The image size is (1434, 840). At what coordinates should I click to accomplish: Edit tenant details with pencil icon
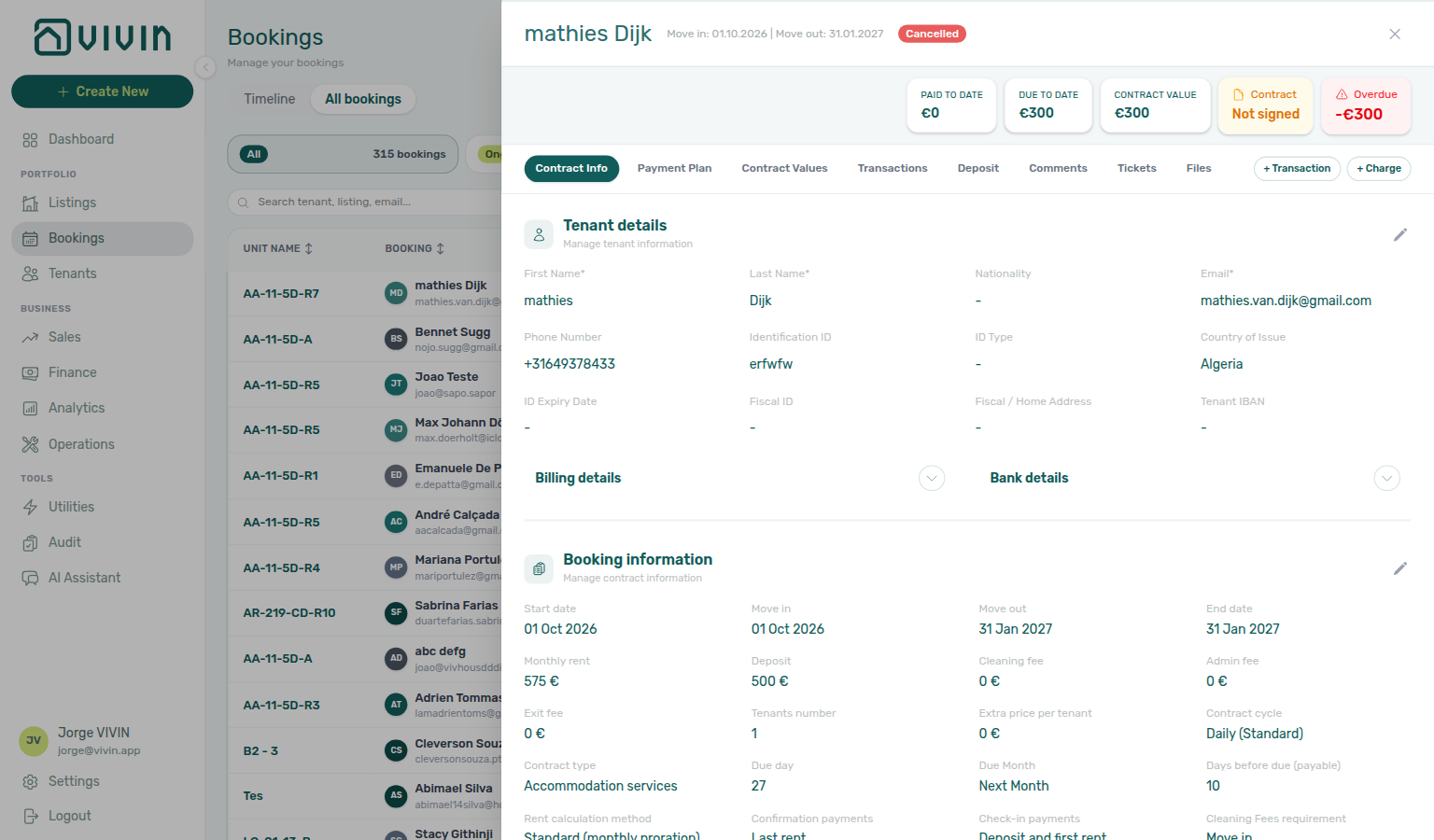coord(1399,234)
